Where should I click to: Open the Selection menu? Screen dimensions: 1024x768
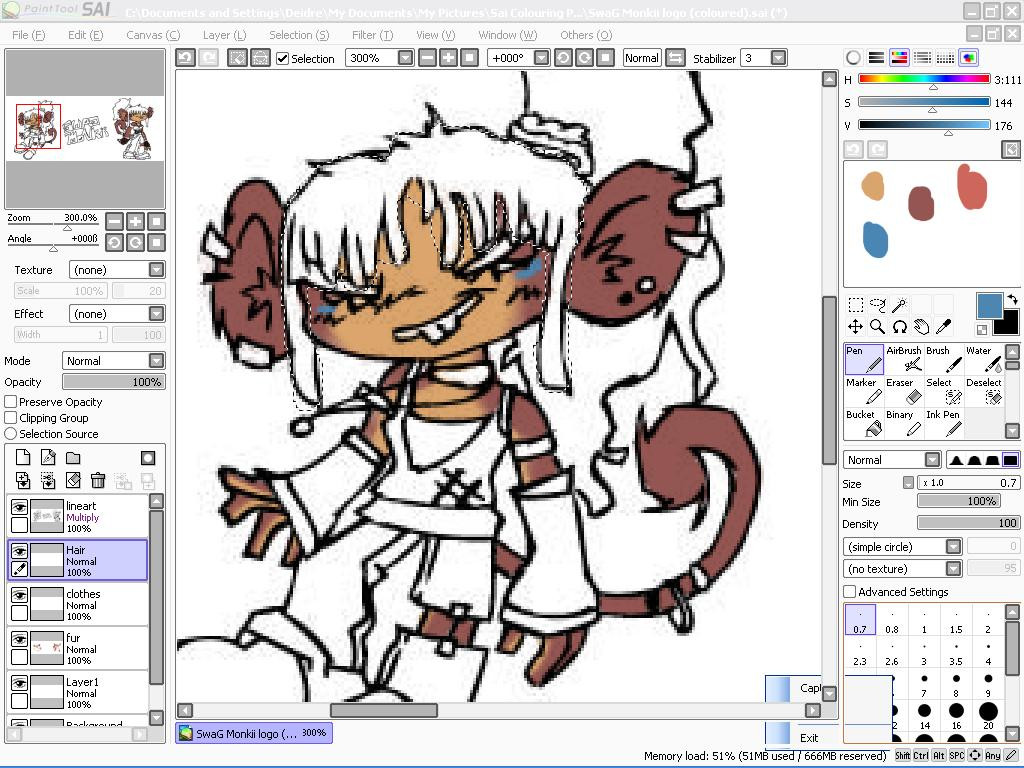pos(299,35)
